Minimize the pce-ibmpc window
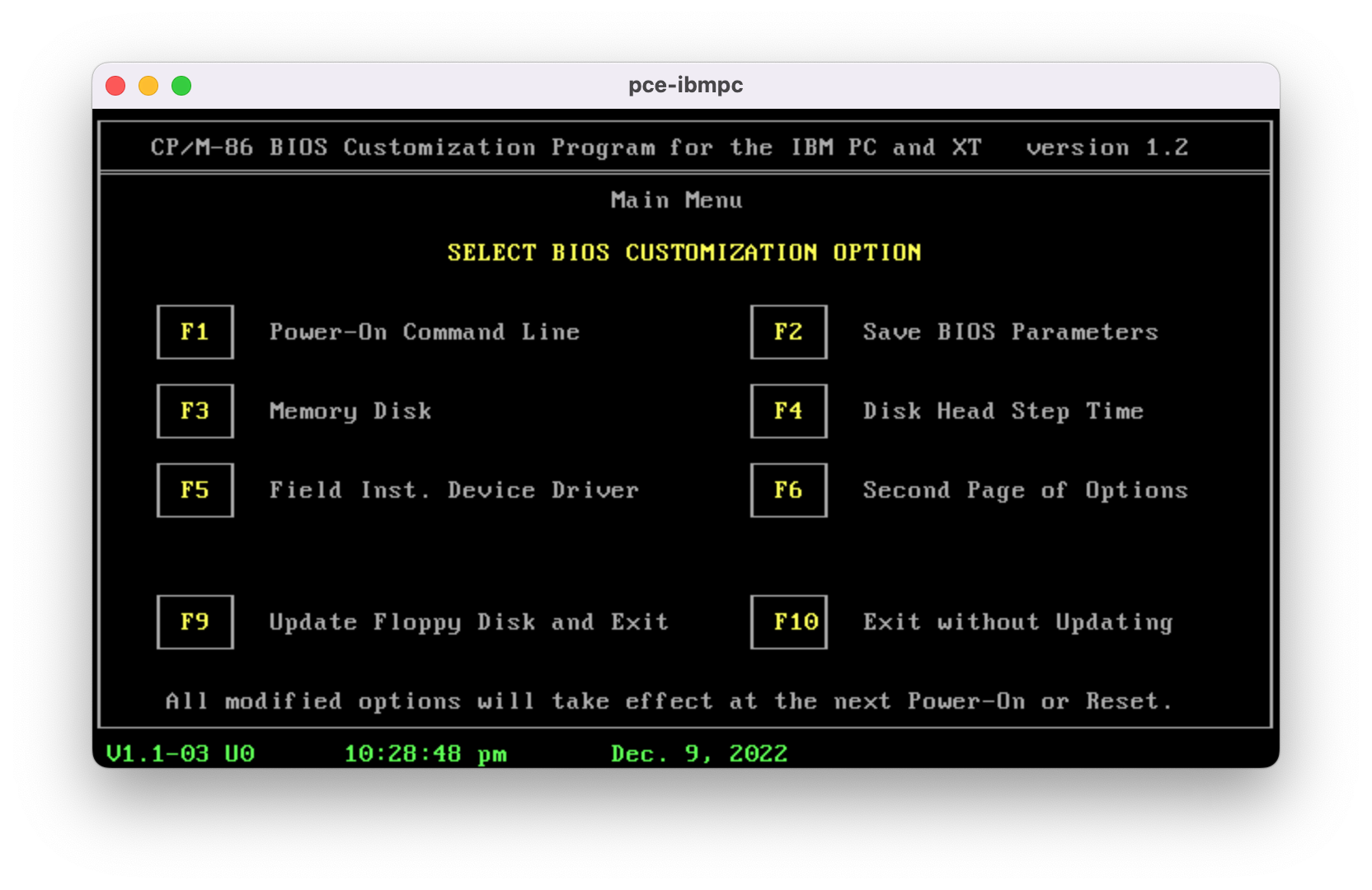Screen dimensions: 1372x890 (148, 86)
